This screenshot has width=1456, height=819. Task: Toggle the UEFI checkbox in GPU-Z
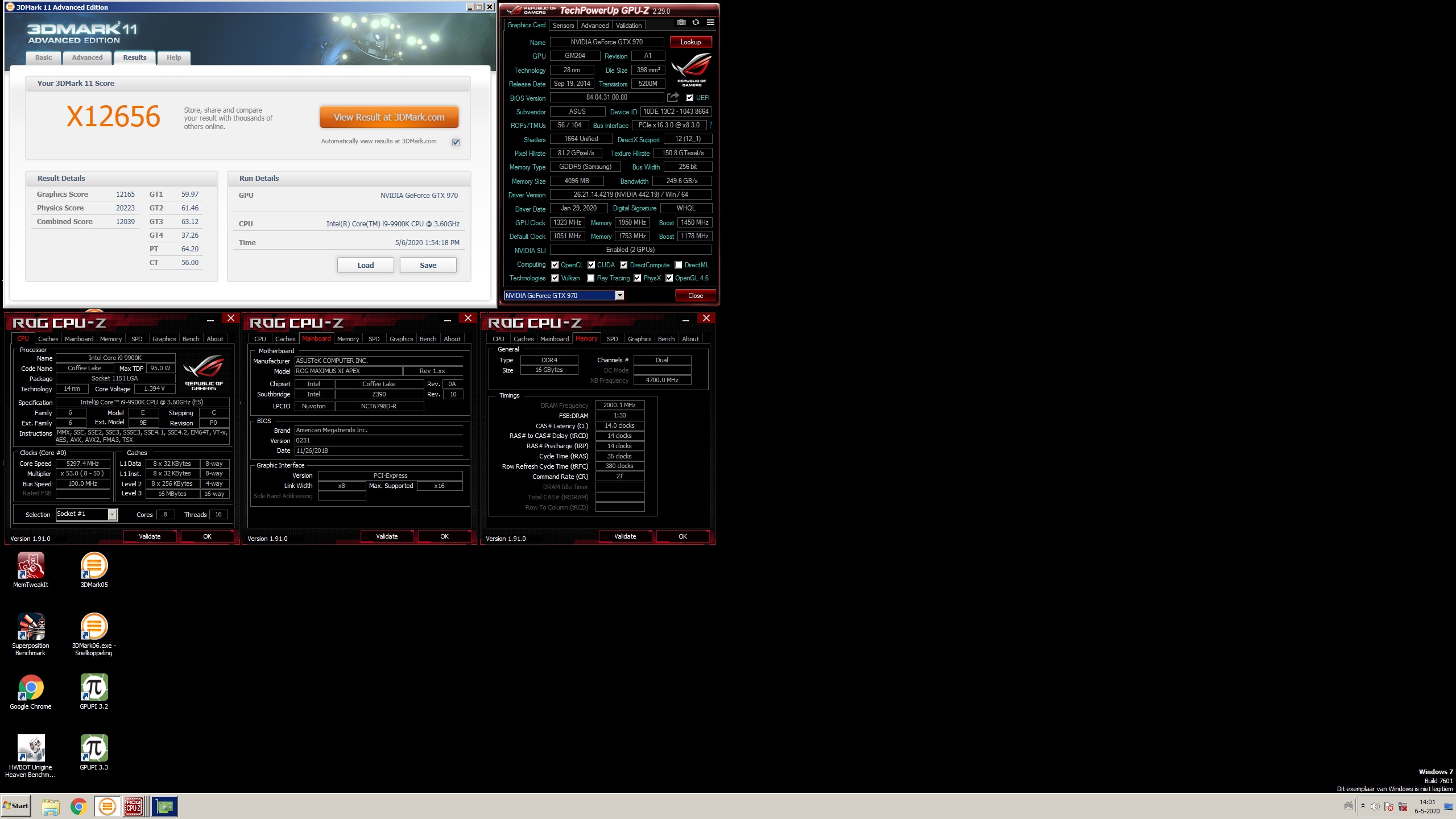(x=689, y=98)
